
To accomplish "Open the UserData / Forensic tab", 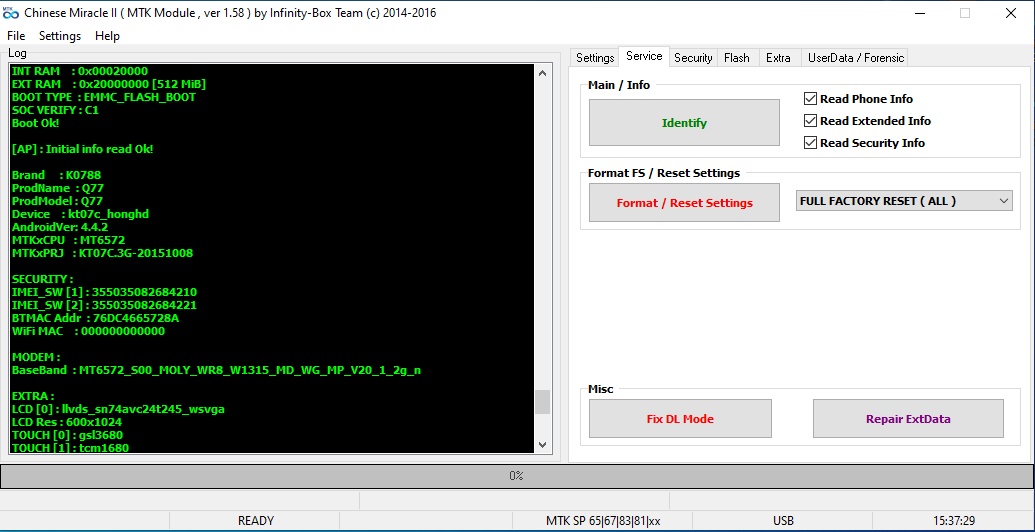I will (855, 58).
